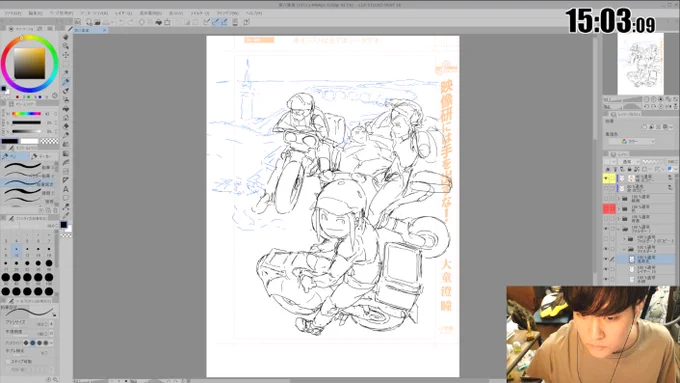This screenshot has height=383, width=680.
Task: Toggle Snap to grid icon
Action: point(224,22)
